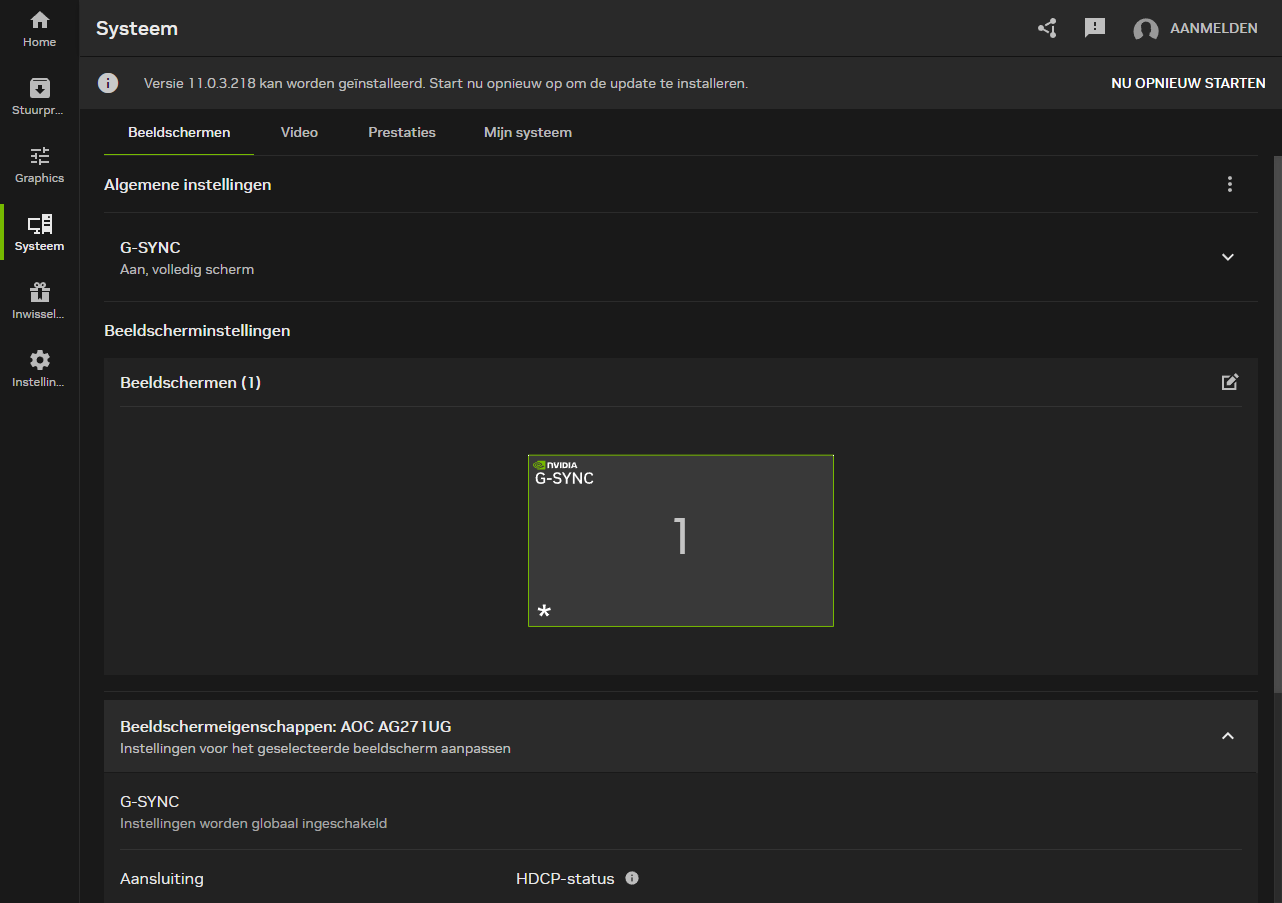Screen dimensions: 1282x903
Task: Collapse the Beeldschermeigenschappen AOC AG271UG section
Action: pyautogui.click(x=1228, y=736)
